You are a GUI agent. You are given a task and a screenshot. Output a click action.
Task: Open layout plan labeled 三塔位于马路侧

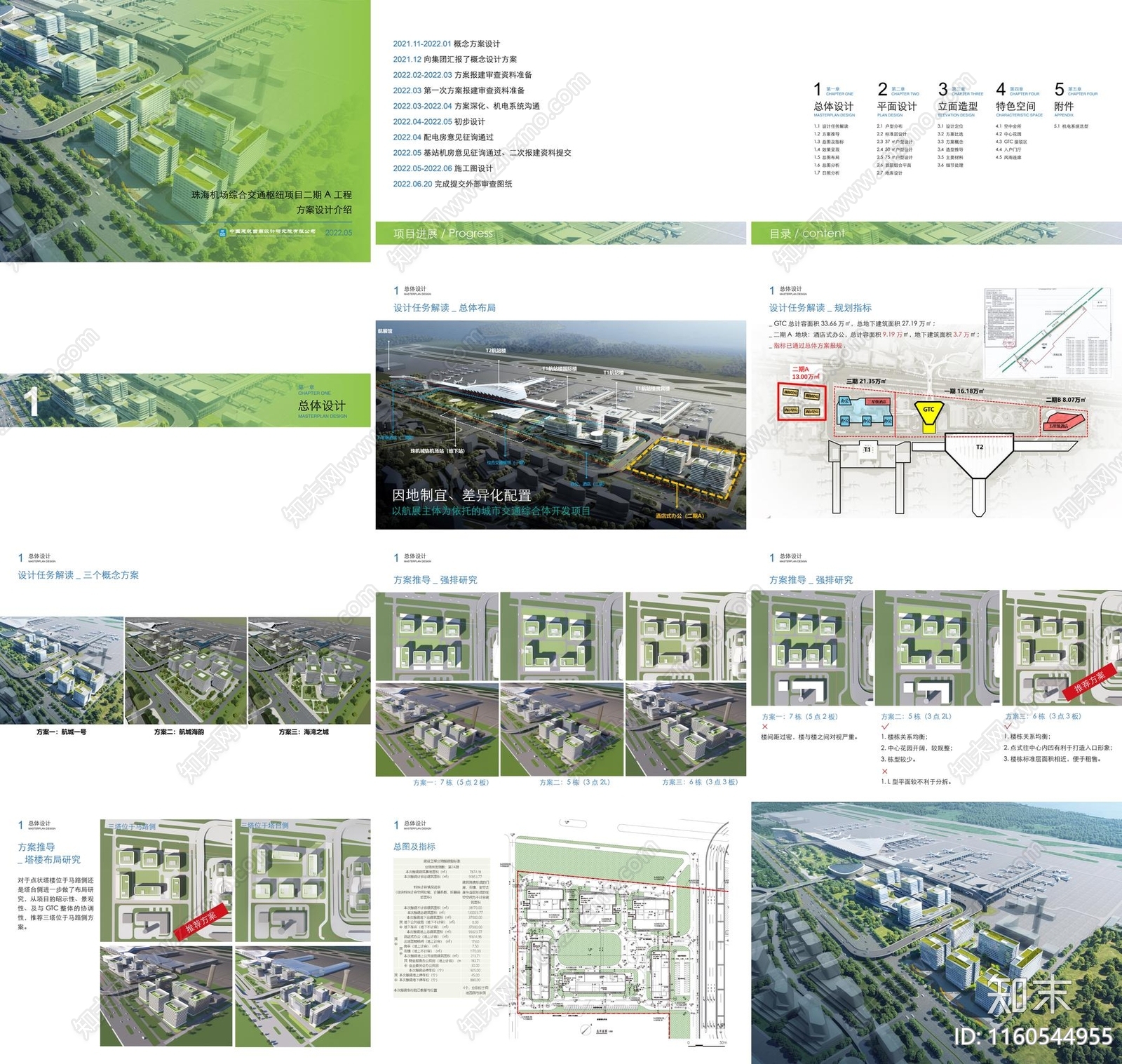[x=166, y=880]
